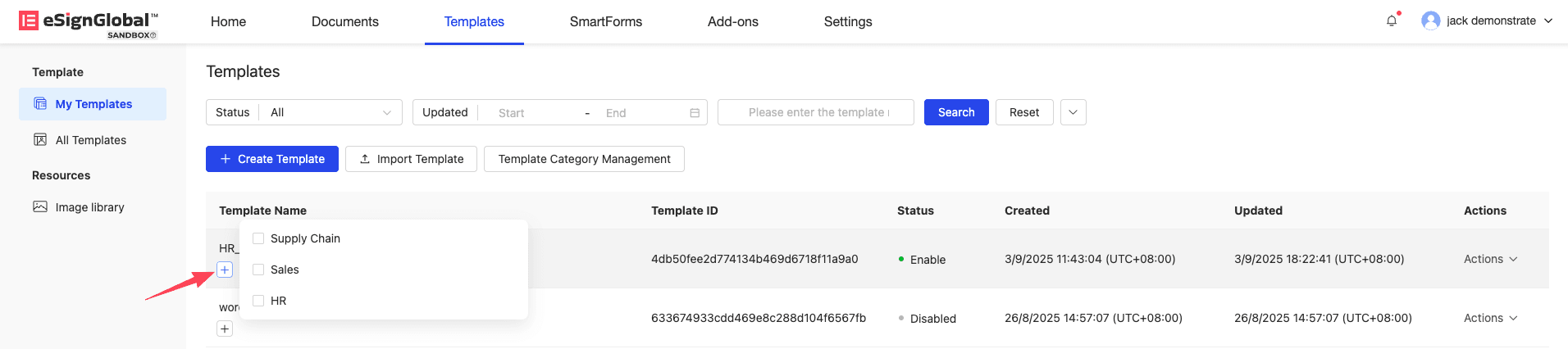Click the add category plus icon on HR row
The image size is (1568, 349).
coord(225,270)
